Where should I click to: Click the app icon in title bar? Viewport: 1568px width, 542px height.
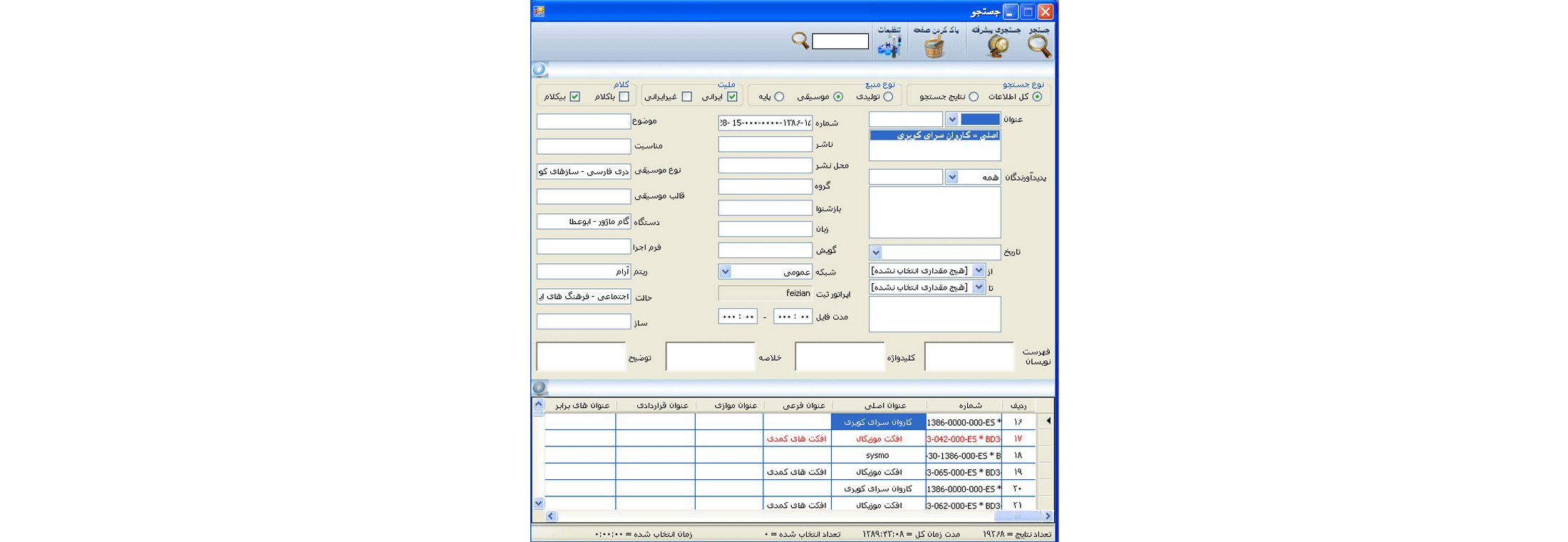coord(539,11)
